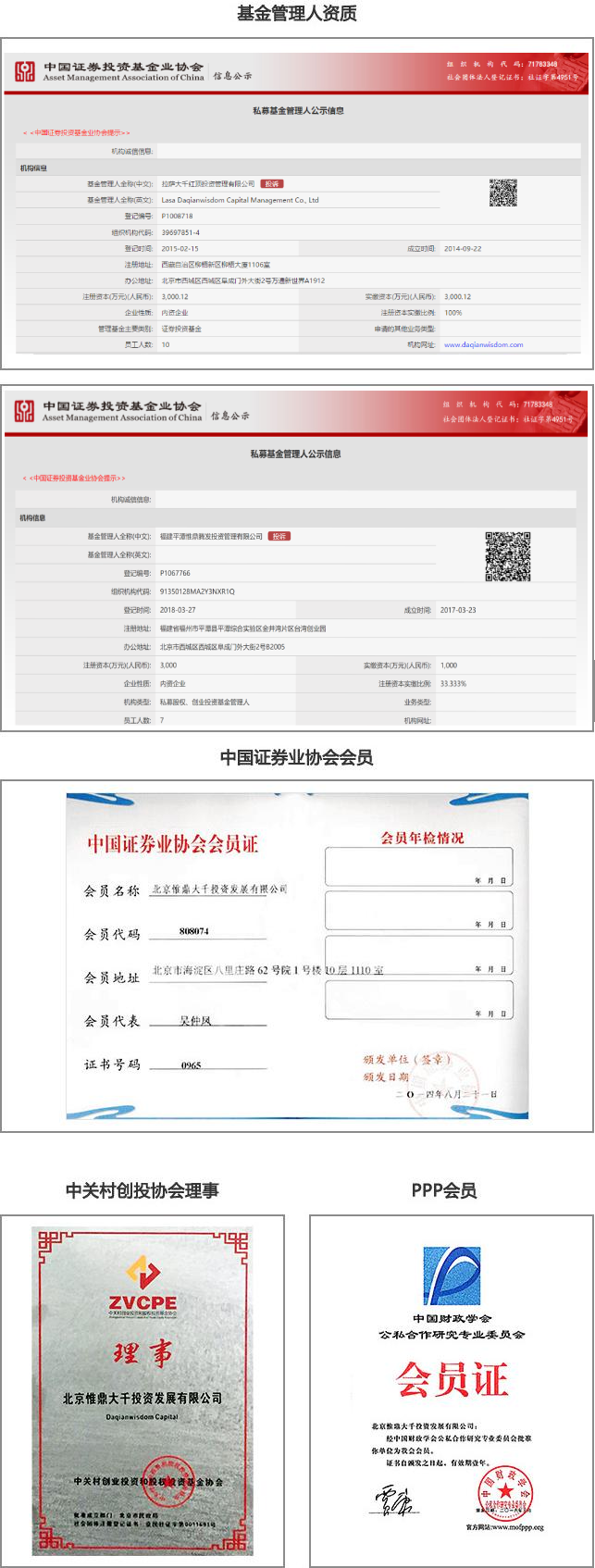Screen dimensions: 595x1568
Task: Click the 中关村创投协会理事 heading
Action: coord(143,1190)
